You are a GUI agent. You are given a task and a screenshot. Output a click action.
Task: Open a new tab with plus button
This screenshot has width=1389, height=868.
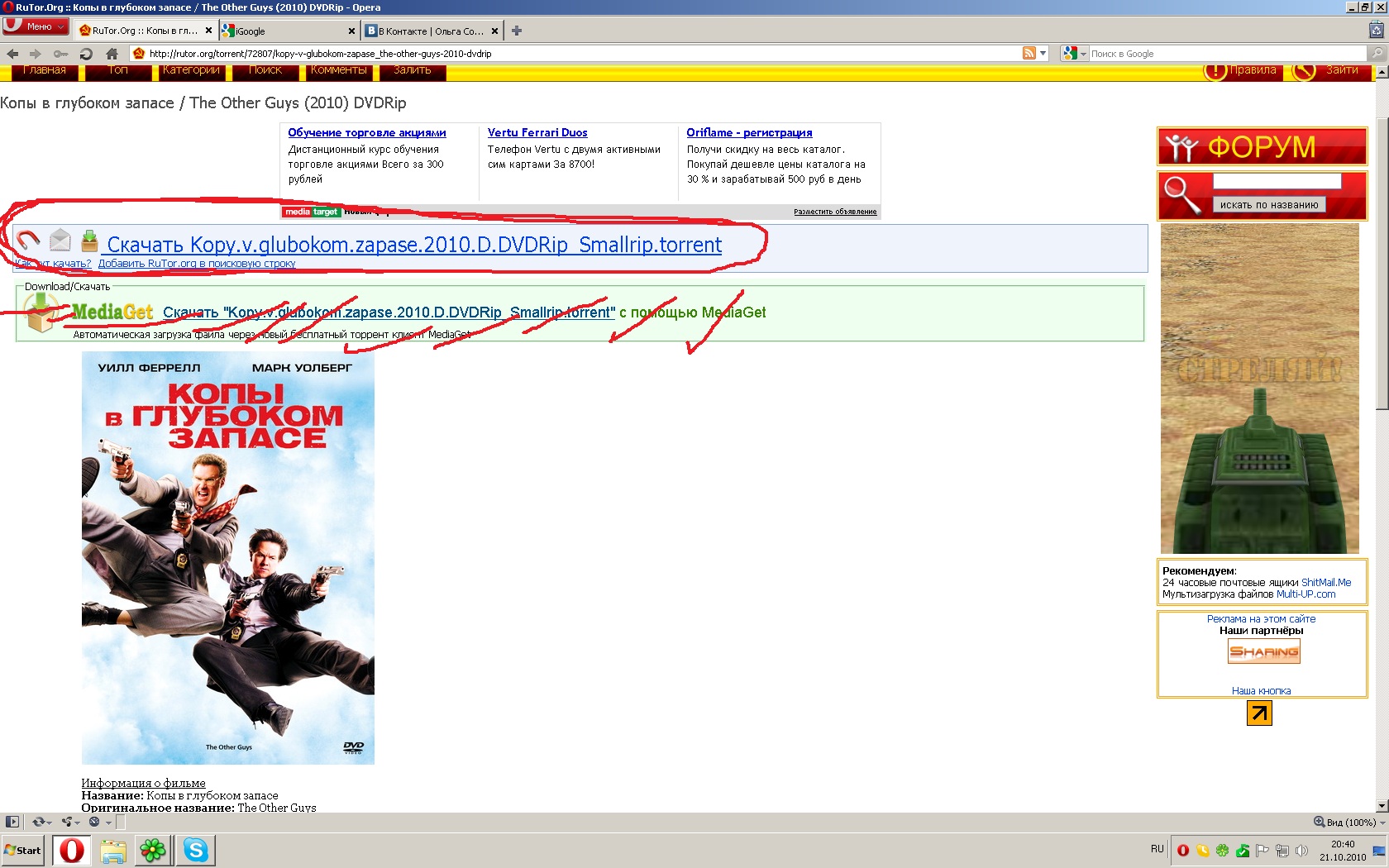click(517, 31)
